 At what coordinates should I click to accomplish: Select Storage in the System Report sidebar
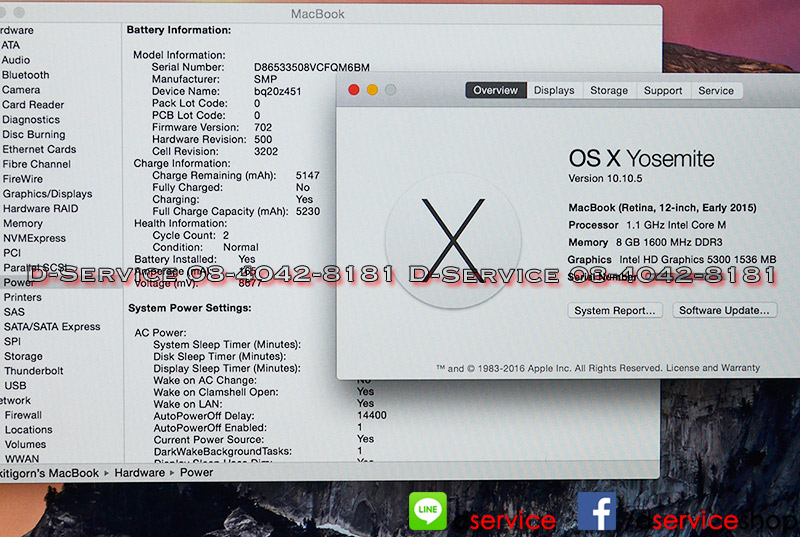[23, 356]
